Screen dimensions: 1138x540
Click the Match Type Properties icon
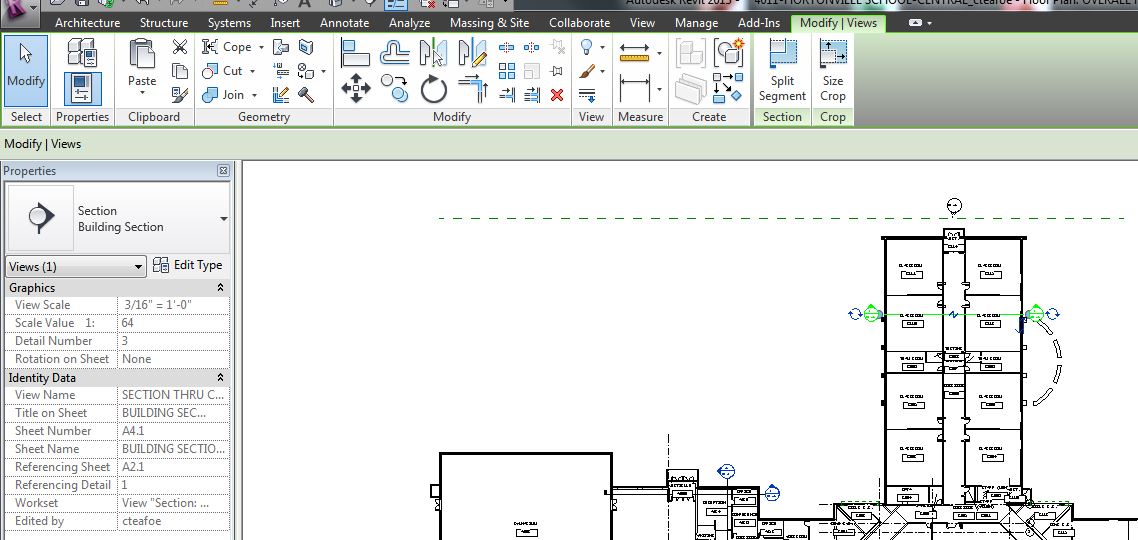tap(180, 95)
